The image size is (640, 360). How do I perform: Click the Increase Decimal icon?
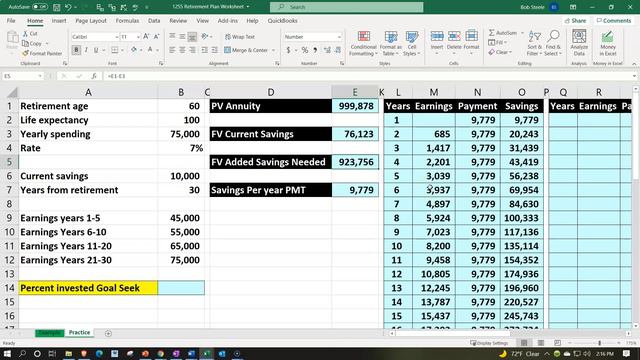click(x=327, y=50)
